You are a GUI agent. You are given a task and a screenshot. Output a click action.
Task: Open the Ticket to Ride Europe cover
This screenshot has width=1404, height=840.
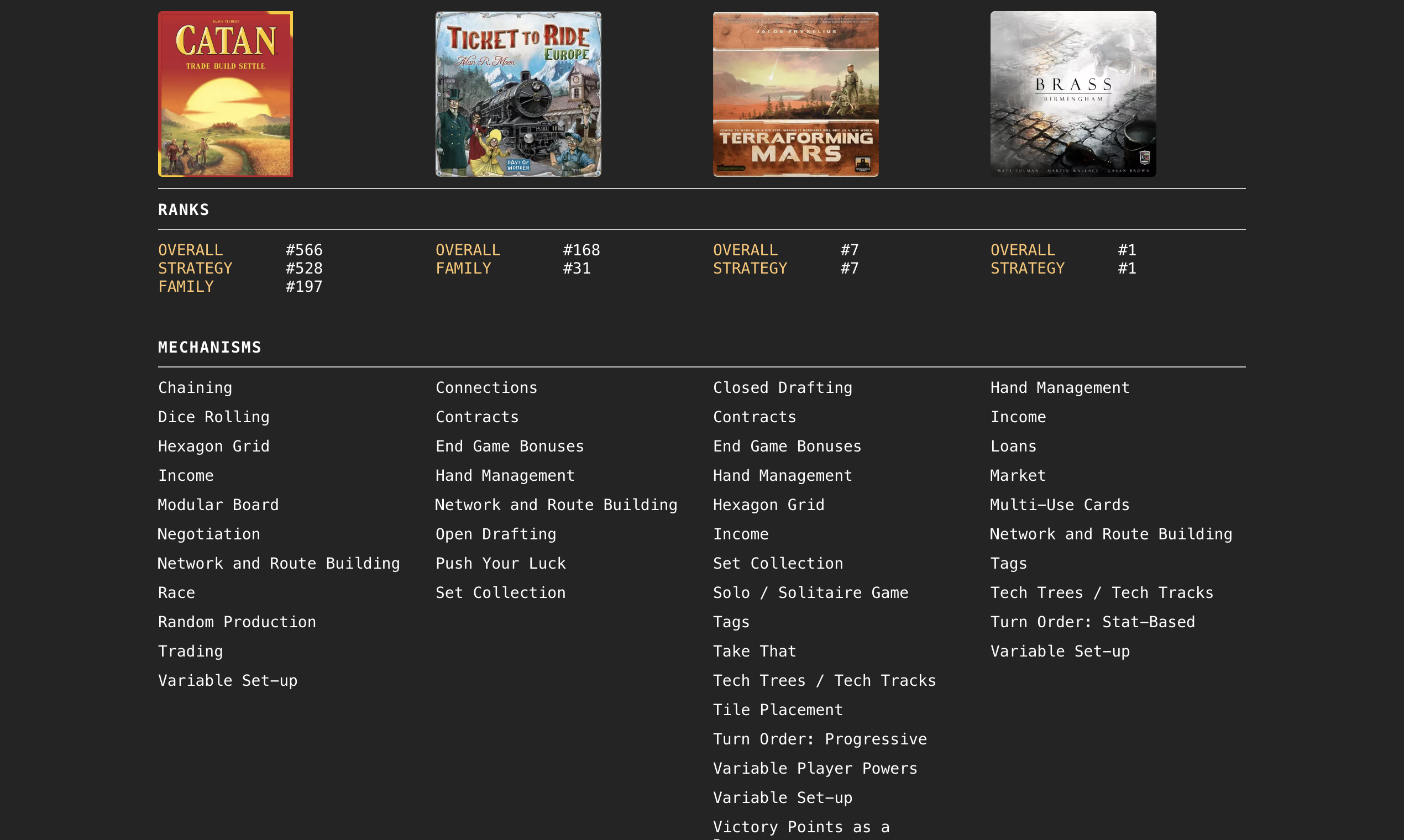[518, 94]
